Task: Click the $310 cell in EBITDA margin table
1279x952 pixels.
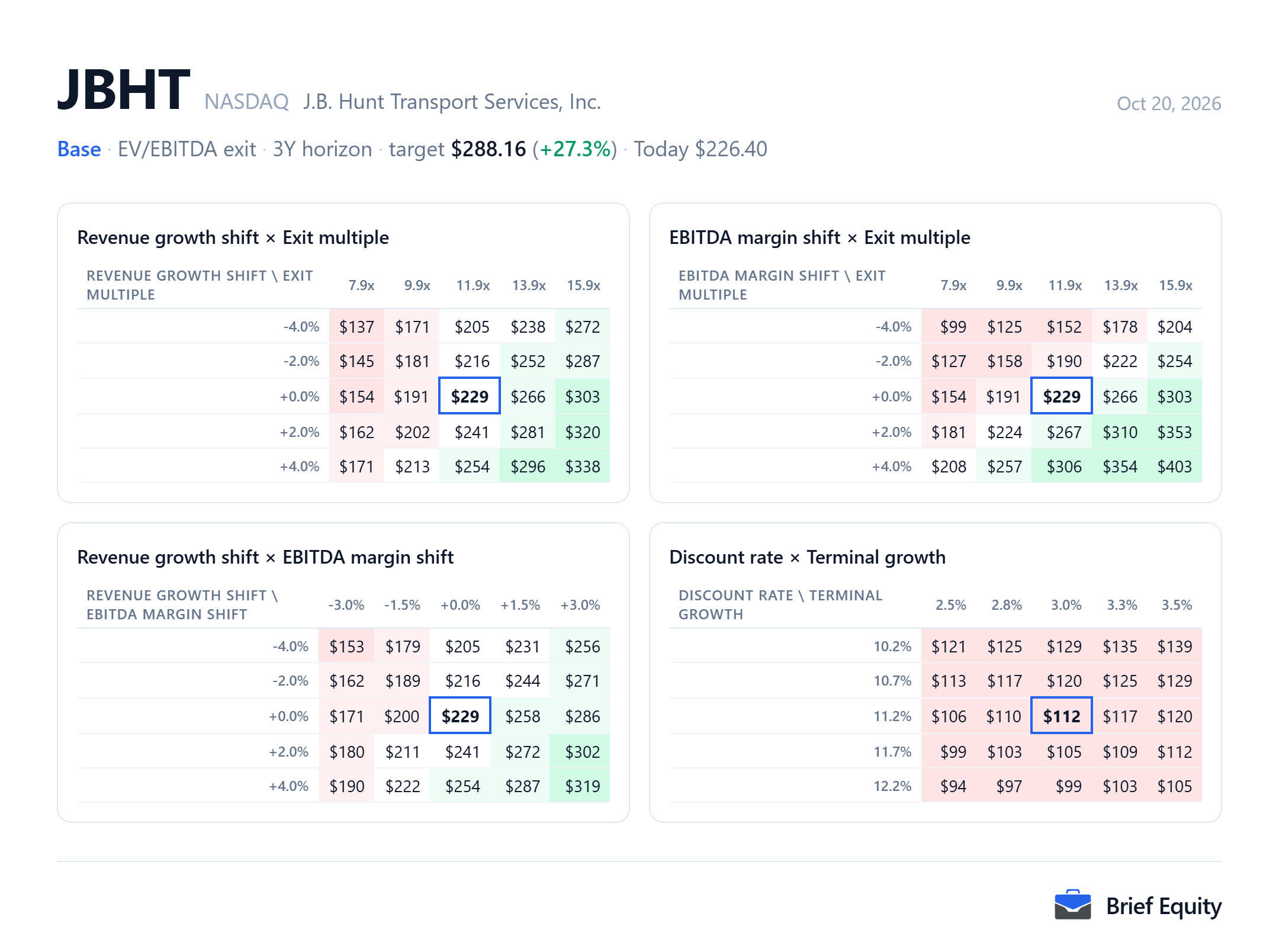Action: [x=1120, y=432]
